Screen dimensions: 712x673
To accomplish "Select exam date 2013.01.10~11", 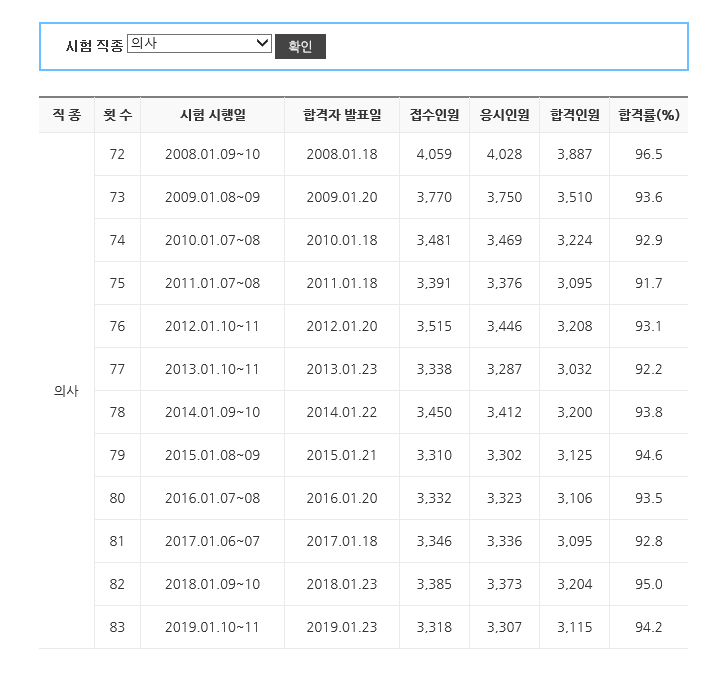I will tap(212, 369).
